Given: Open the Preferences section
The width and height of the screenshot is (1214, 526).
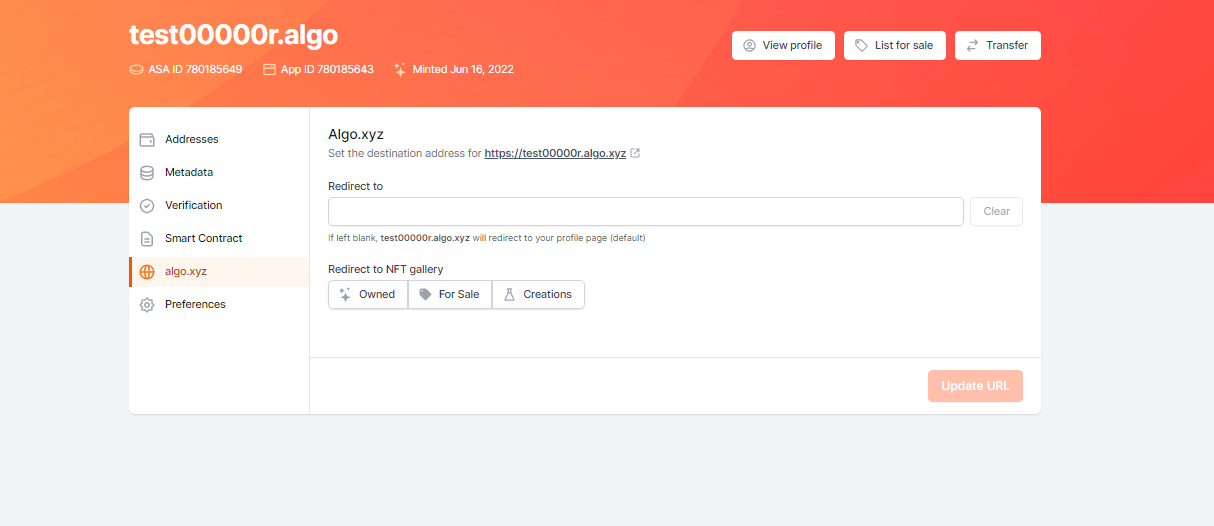Looking at the screenshot, I should 195,305.
